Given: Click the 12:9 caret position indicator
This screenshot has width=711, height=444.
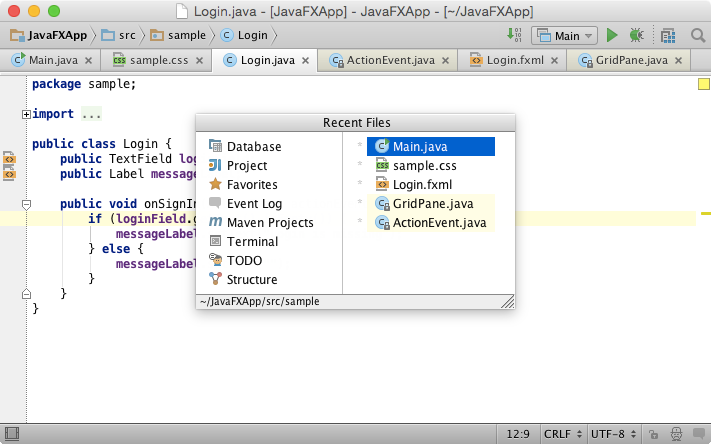Looking at the screenshot, I should point(518,434).
